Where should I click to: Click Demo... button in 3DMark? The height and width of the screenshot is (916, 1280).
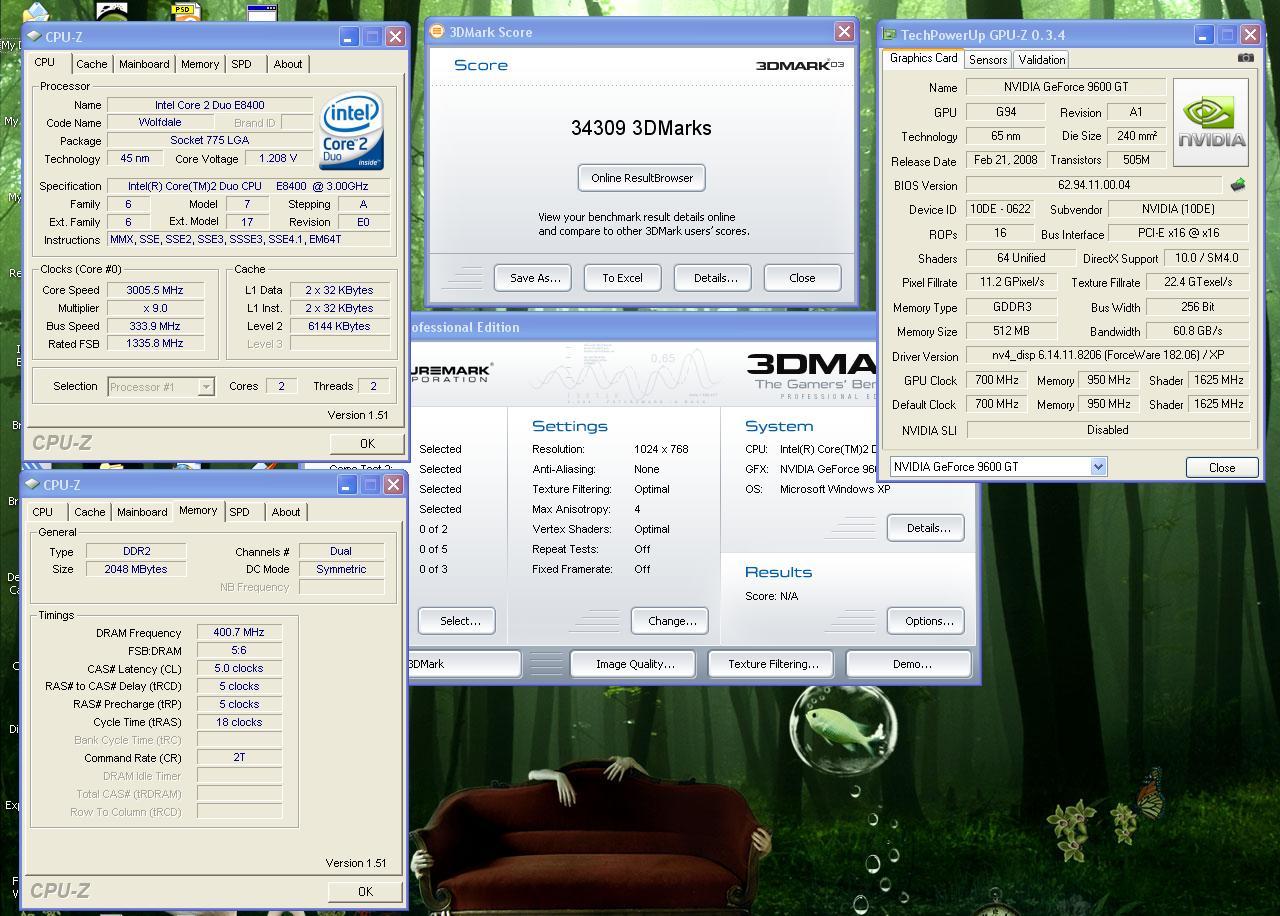pos(911,664)
